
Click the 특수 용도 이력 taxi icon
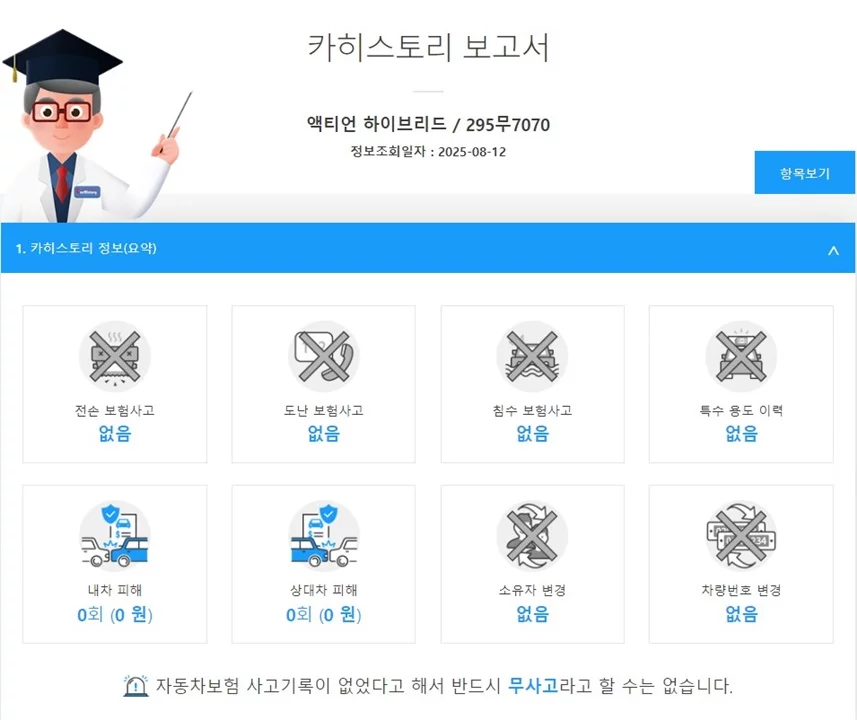click(741, 356)
